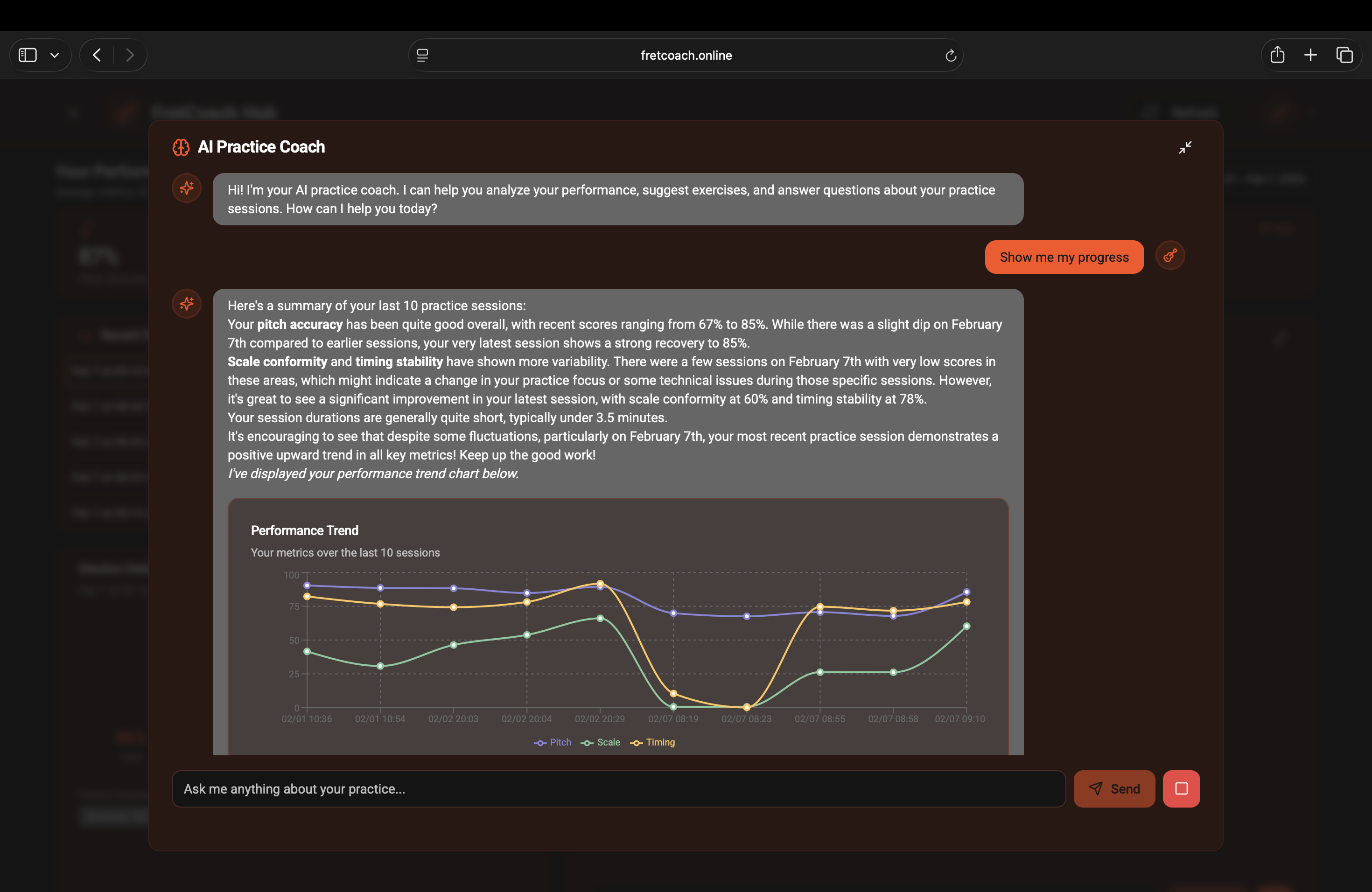Viewport: 1372px width, 892px height.
Task: Show the tab overview
Action: coord(1344,56)
